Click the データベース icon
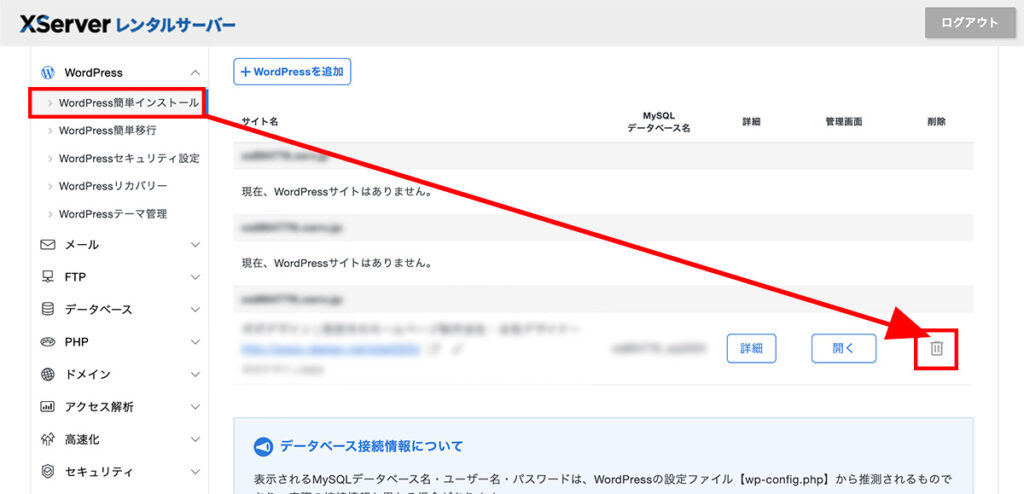This screenshot has height=494, width=1024. tap(48, 309)
